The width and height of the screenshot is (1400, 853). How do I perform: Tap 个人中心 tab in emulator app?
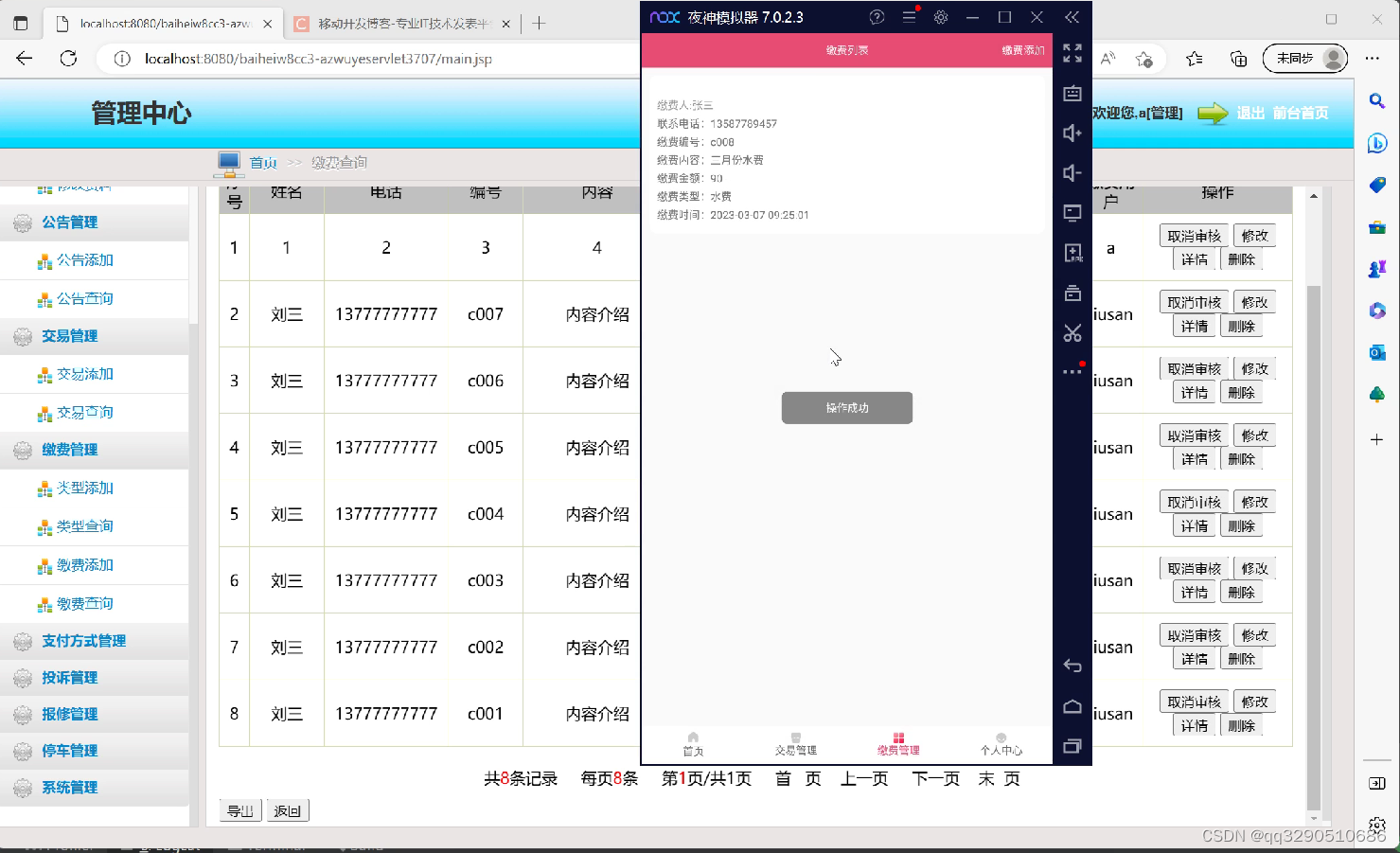tap(1001, 744)
